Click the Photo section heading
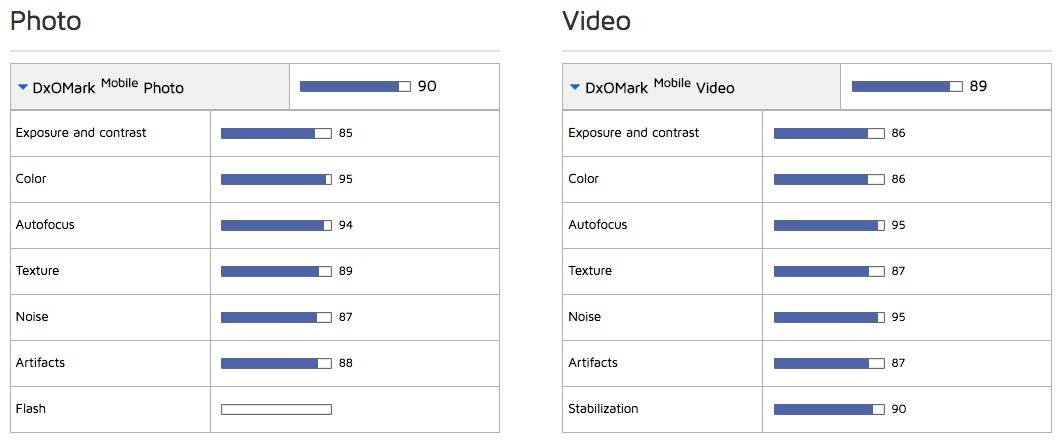The width and height of the screenshot is (1064, 447). pos(45,21)
